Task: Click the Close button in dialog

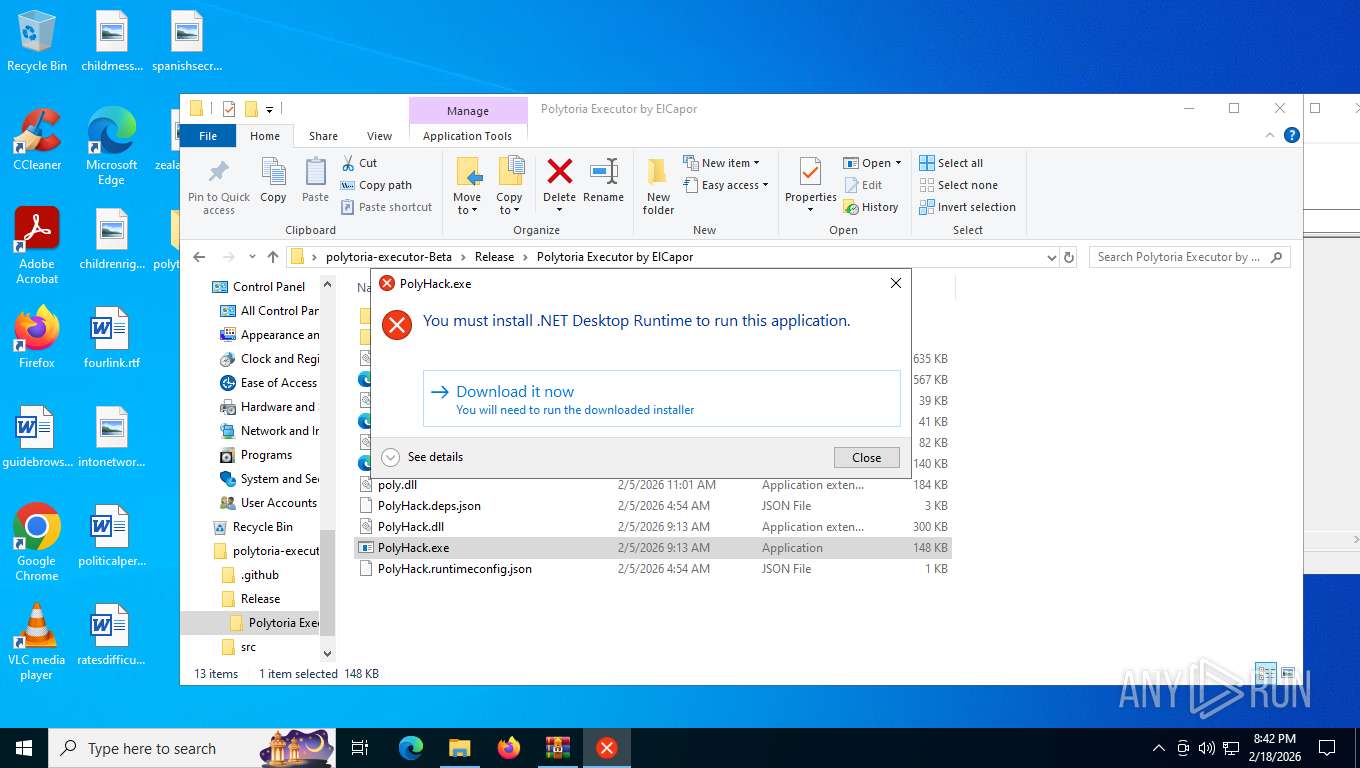Action: coord(867,457)
